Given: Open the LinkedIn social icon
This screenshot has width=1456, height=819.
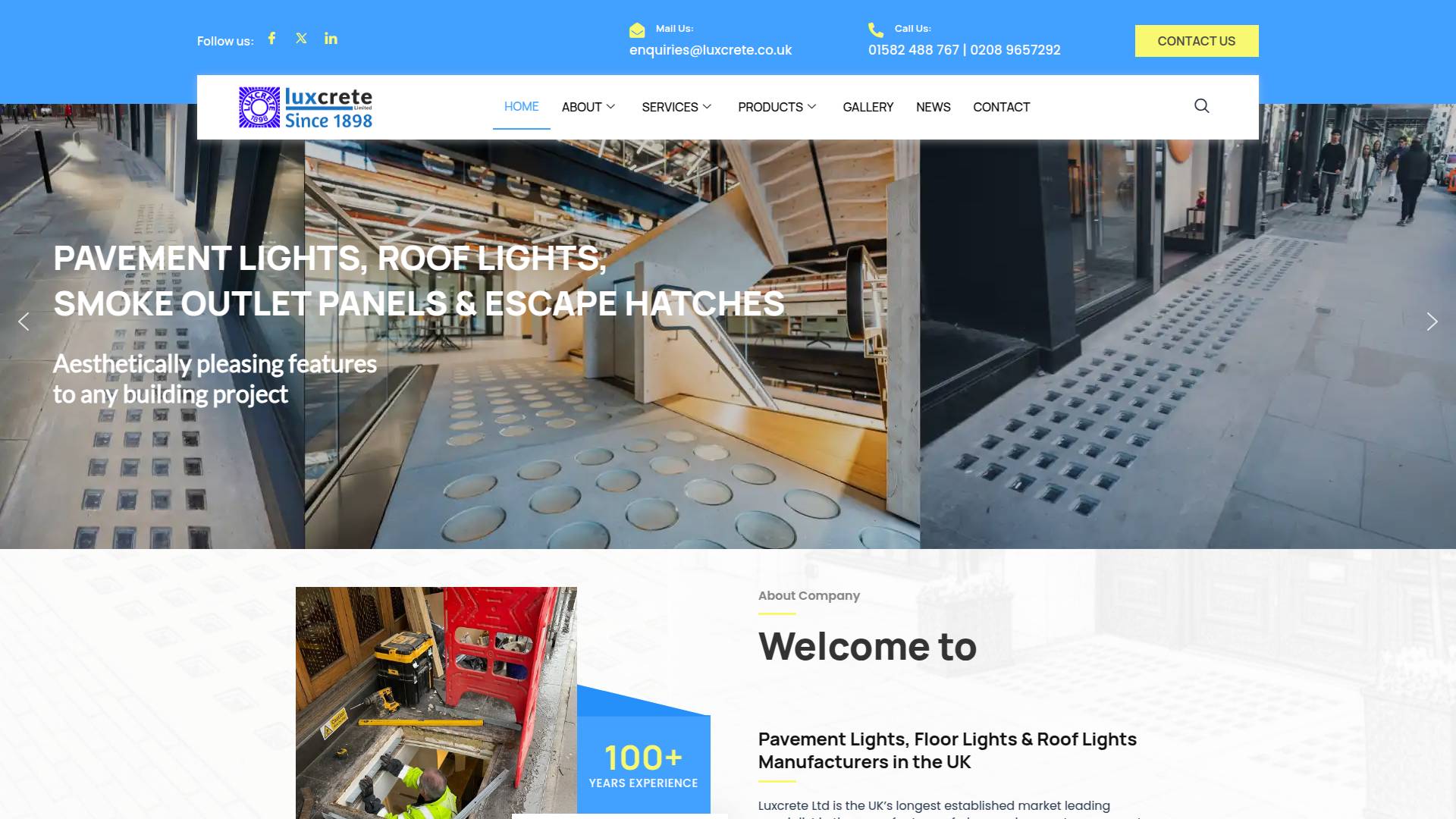Looking at the screenshot, I should pyautogui.click(x=331, y=38).
